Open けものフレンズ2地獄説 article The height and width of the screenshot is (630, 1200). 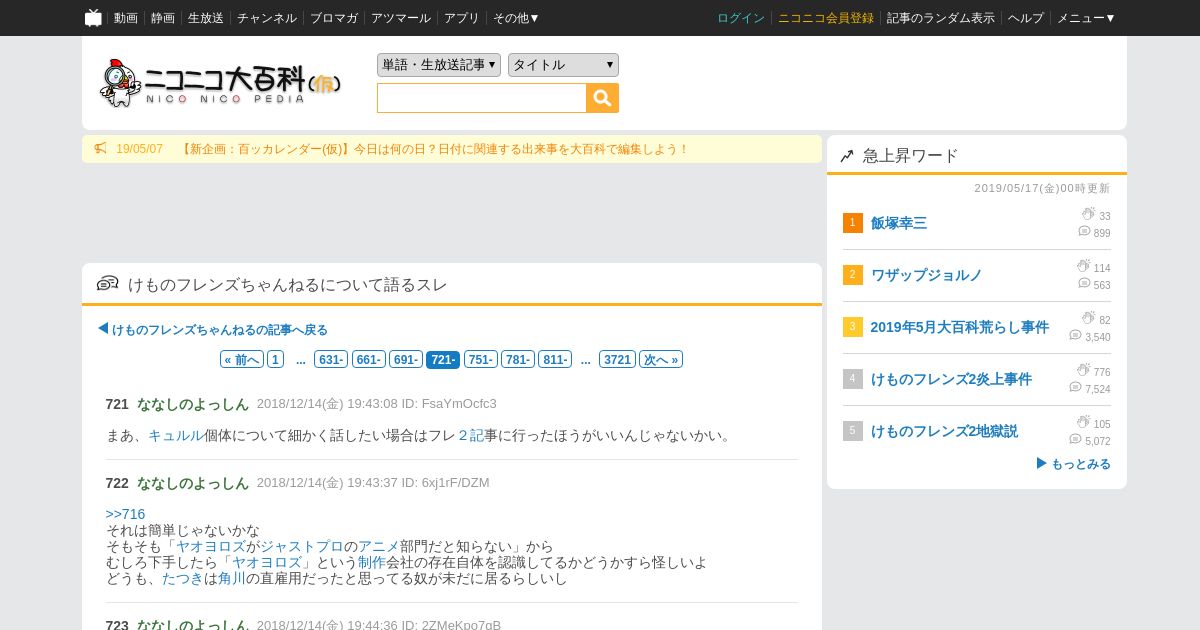point(944,431)
